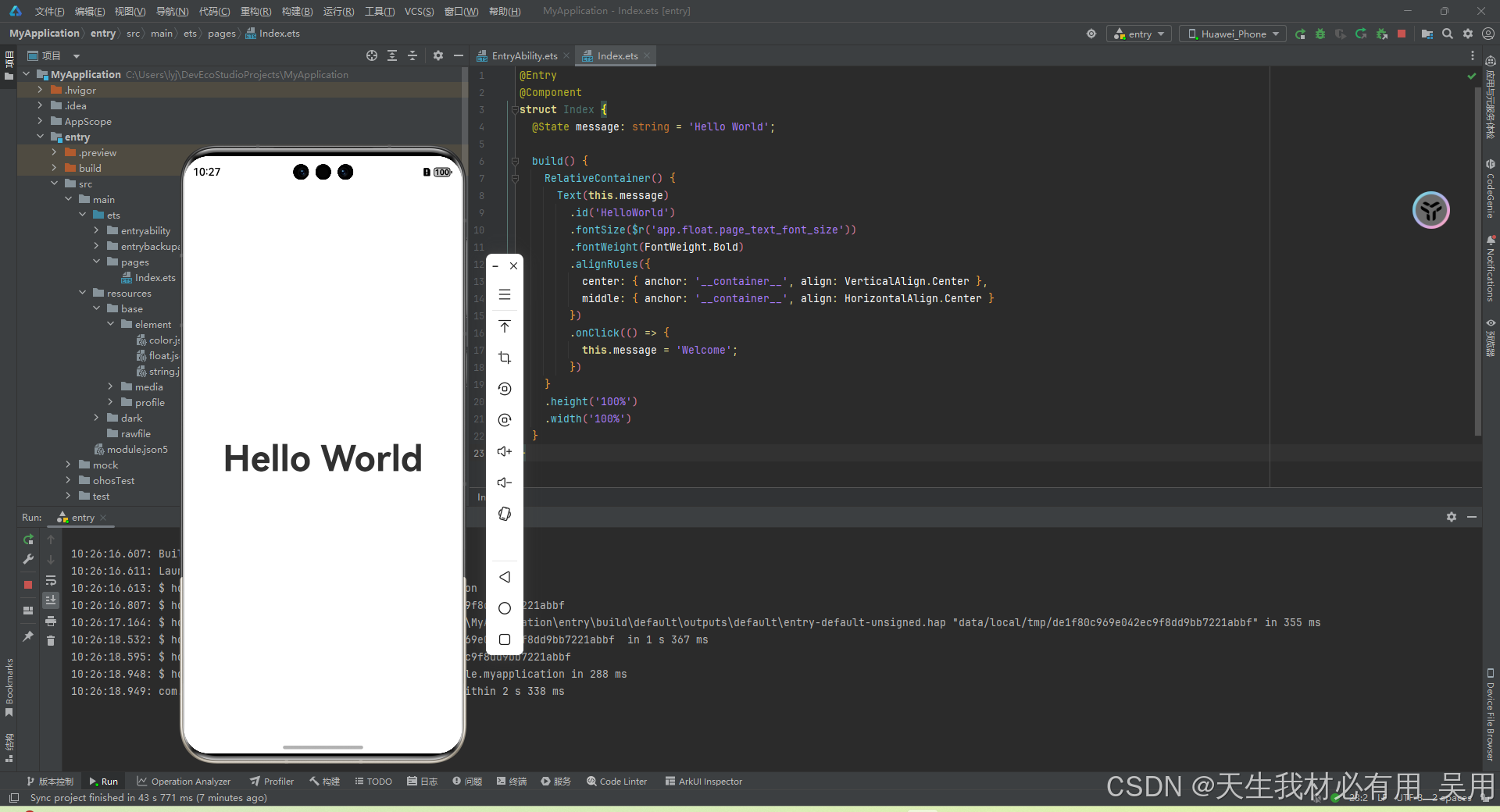Image resolution: width=1500 pixels, height=812 pixels.
Task: Open IDE settings gear in top toolbar
Action: [x=1468, y=34]
